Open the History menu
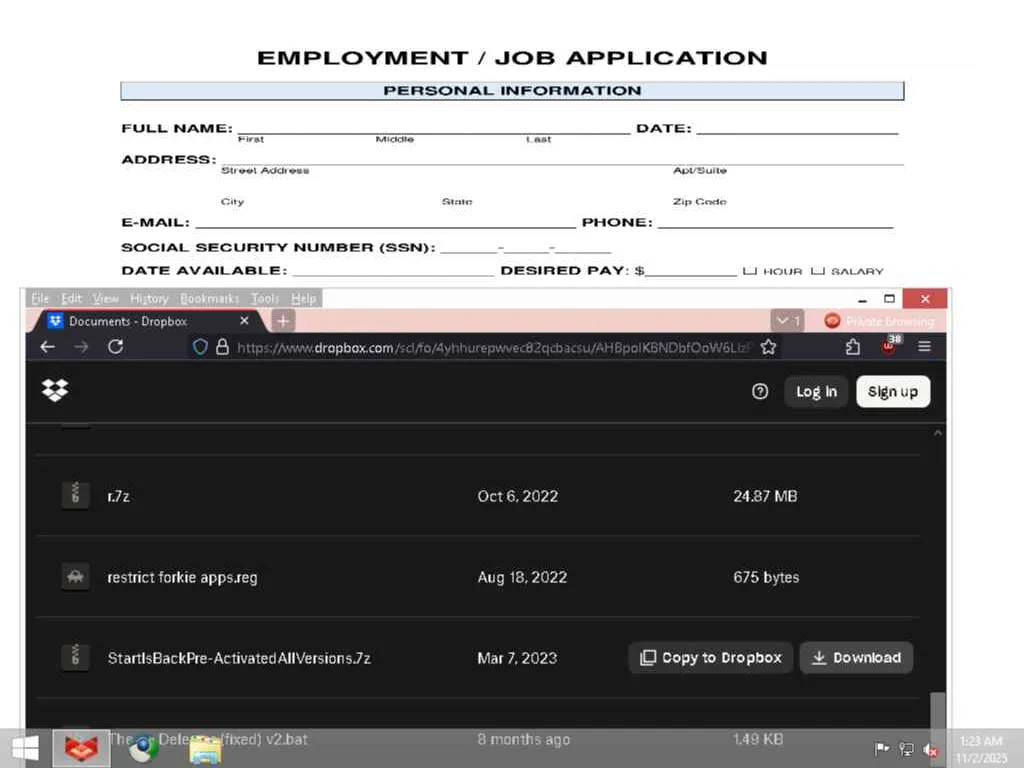The width and height of the screenshot is (1024, 768). [149, 298]
